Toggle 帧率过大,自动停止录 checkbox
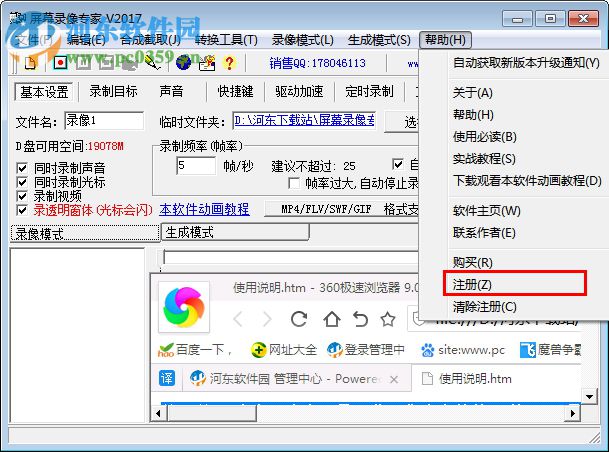609x452 pixels. [294, 183]
